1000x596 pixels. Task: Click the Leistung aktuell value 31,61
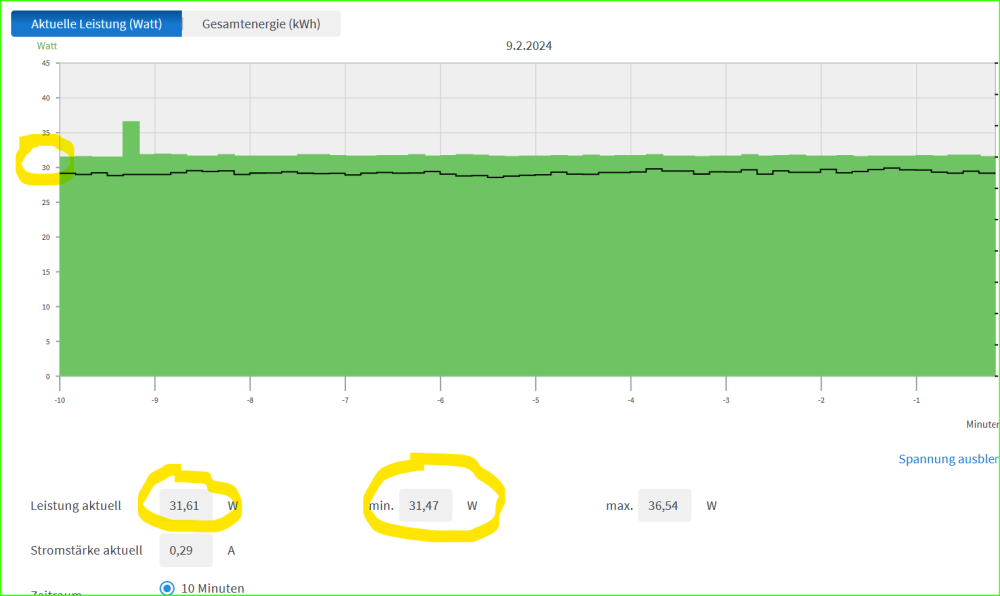[x=185, y=505]
